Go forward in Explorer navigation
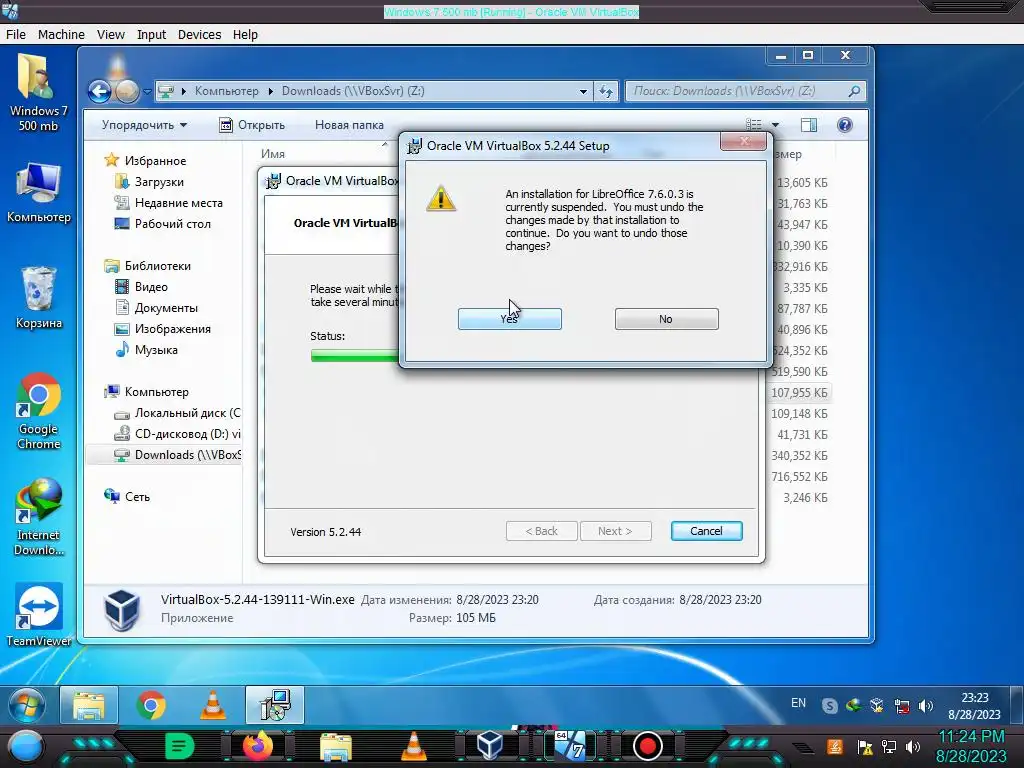This screenshot has width=1024, height=768. click(127, 91)
